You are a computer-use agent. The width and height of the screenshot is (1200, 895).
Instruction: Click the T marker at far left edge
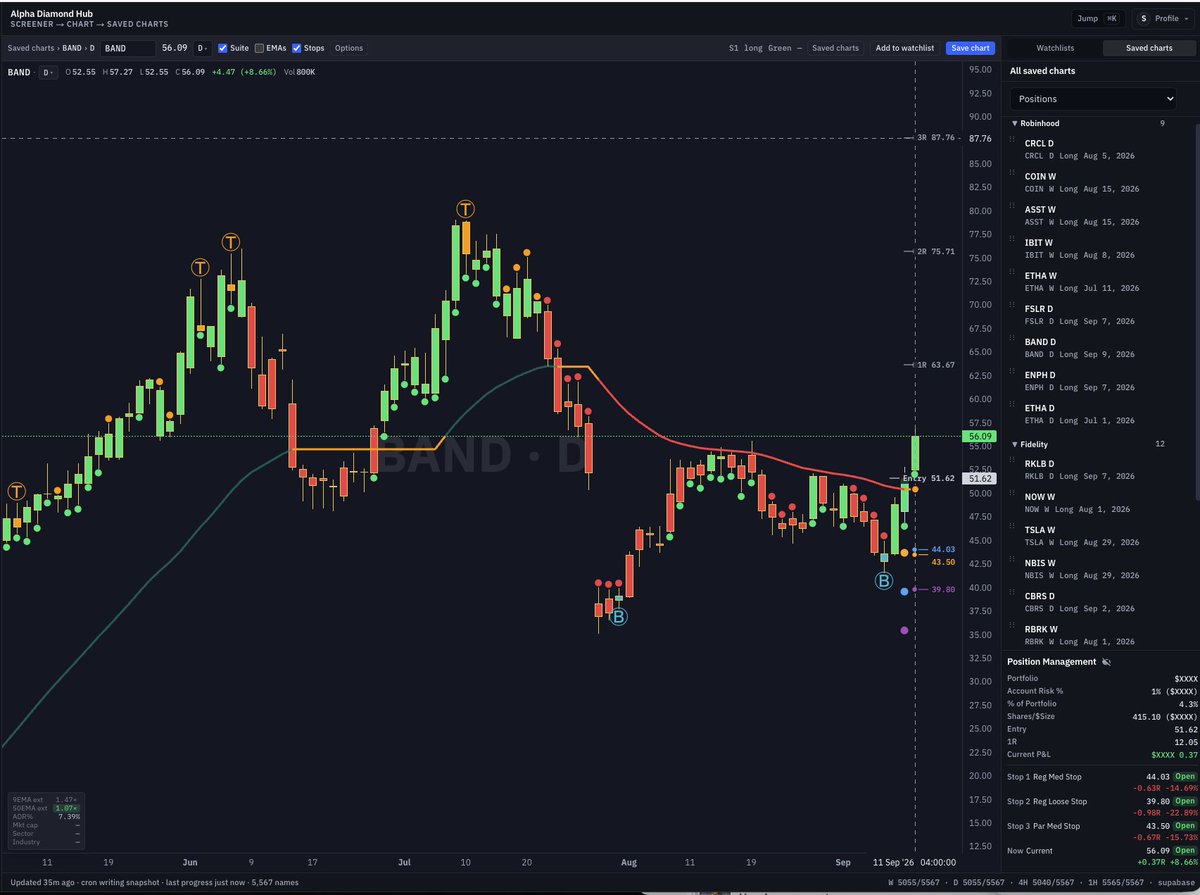[17, 491]
